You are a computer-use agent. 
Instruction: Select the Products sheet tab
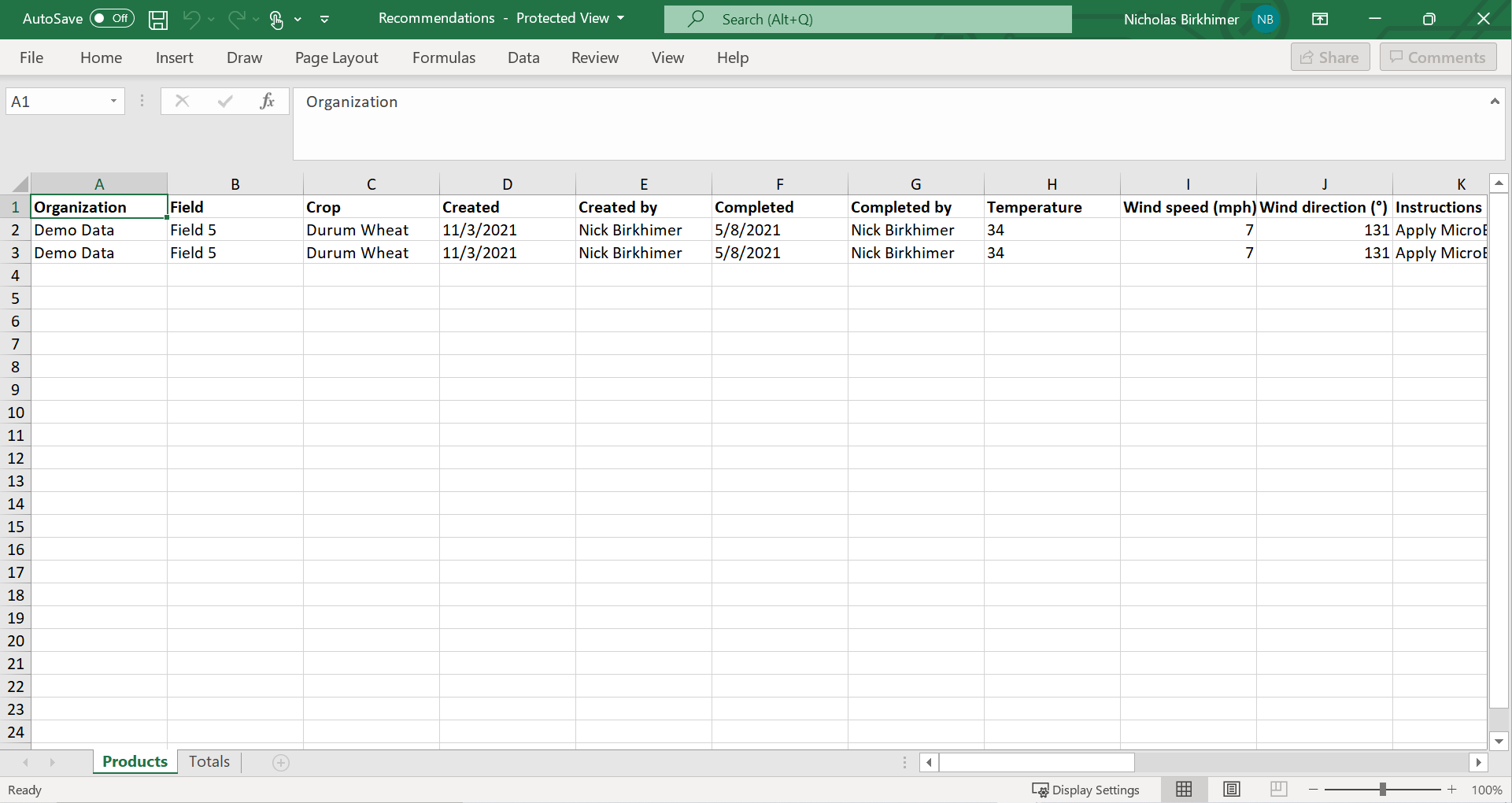point(135,762)
